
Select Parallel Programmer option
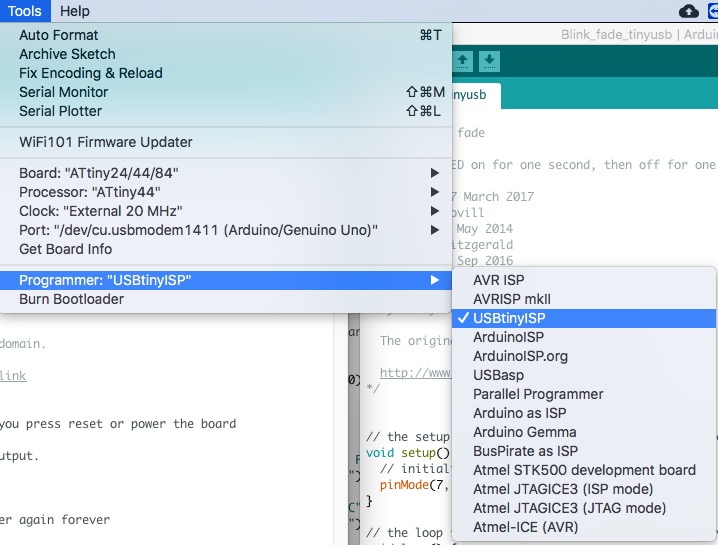[x=584, y=394]
